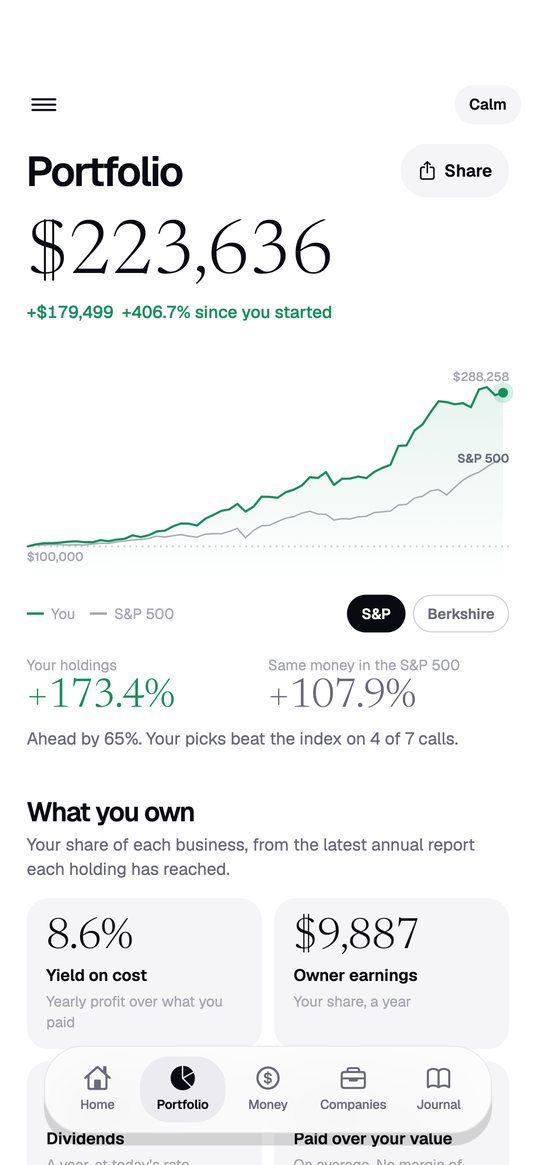
Task: Select the Portfolio pie chart icon
Action: [x=182, y=1077]
